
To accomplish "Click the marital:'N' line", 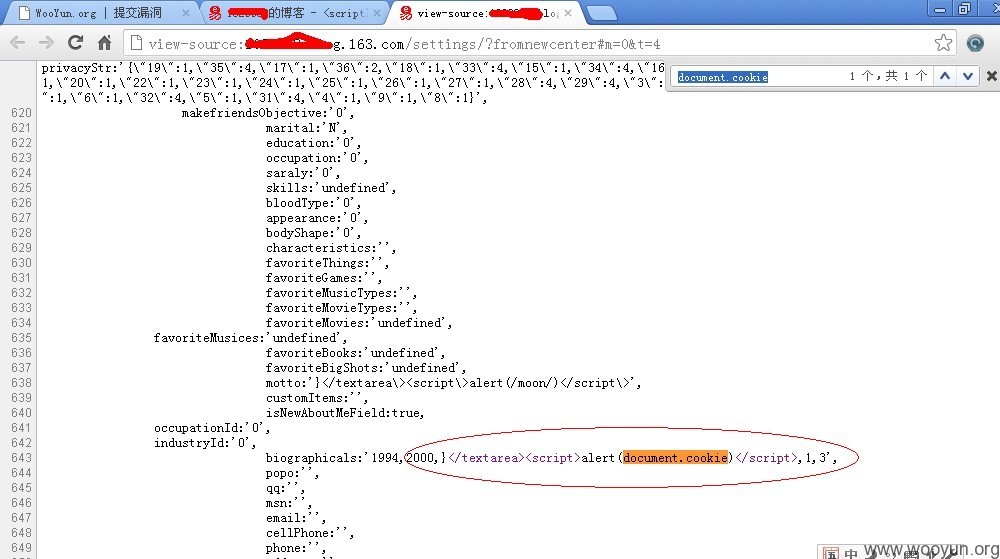I will tap(306, 128).
